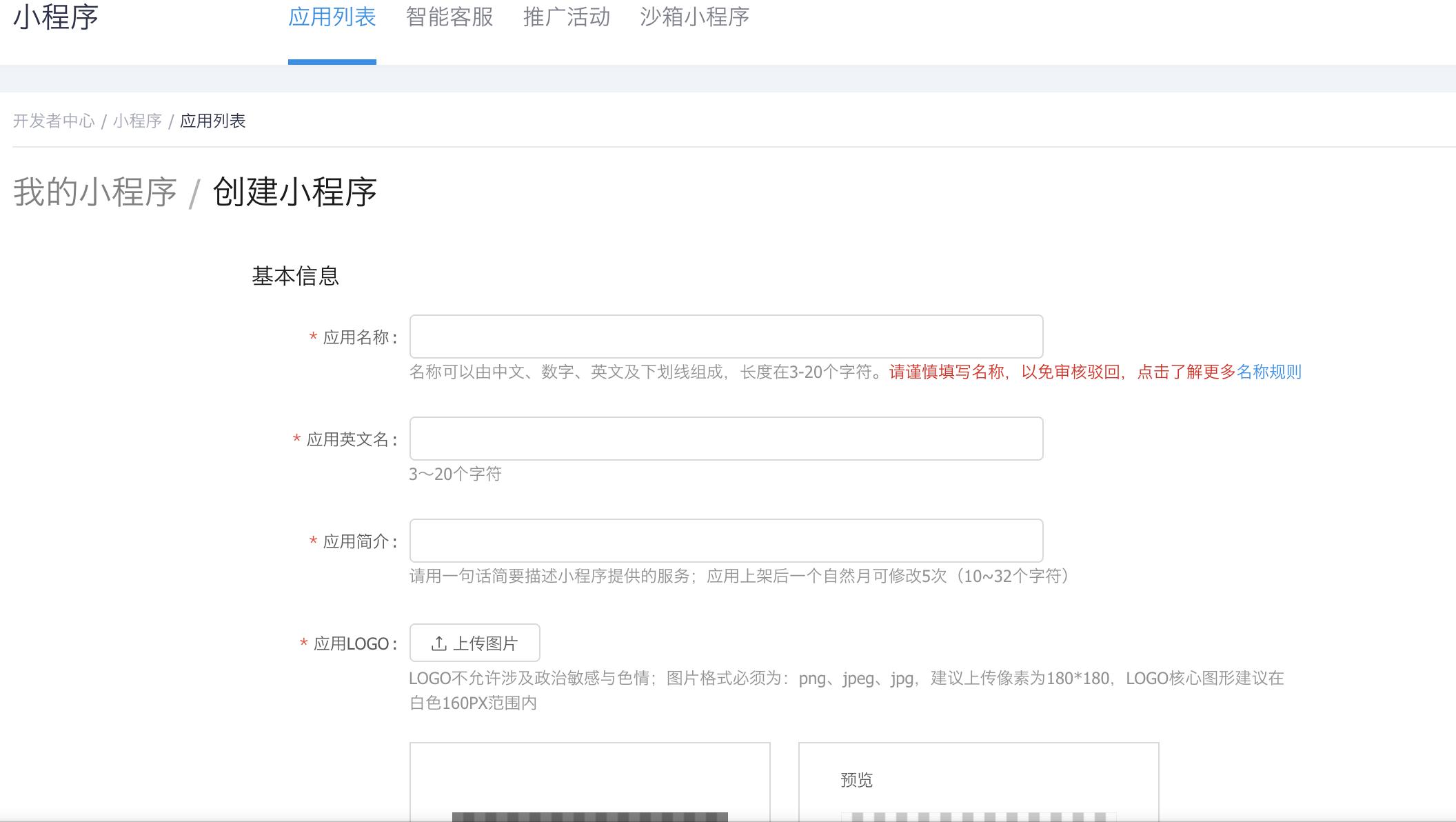The height and width of the screenshot is (822, 1456).
Task: Click the 应用简介 input field
Action: coord(725,541)
